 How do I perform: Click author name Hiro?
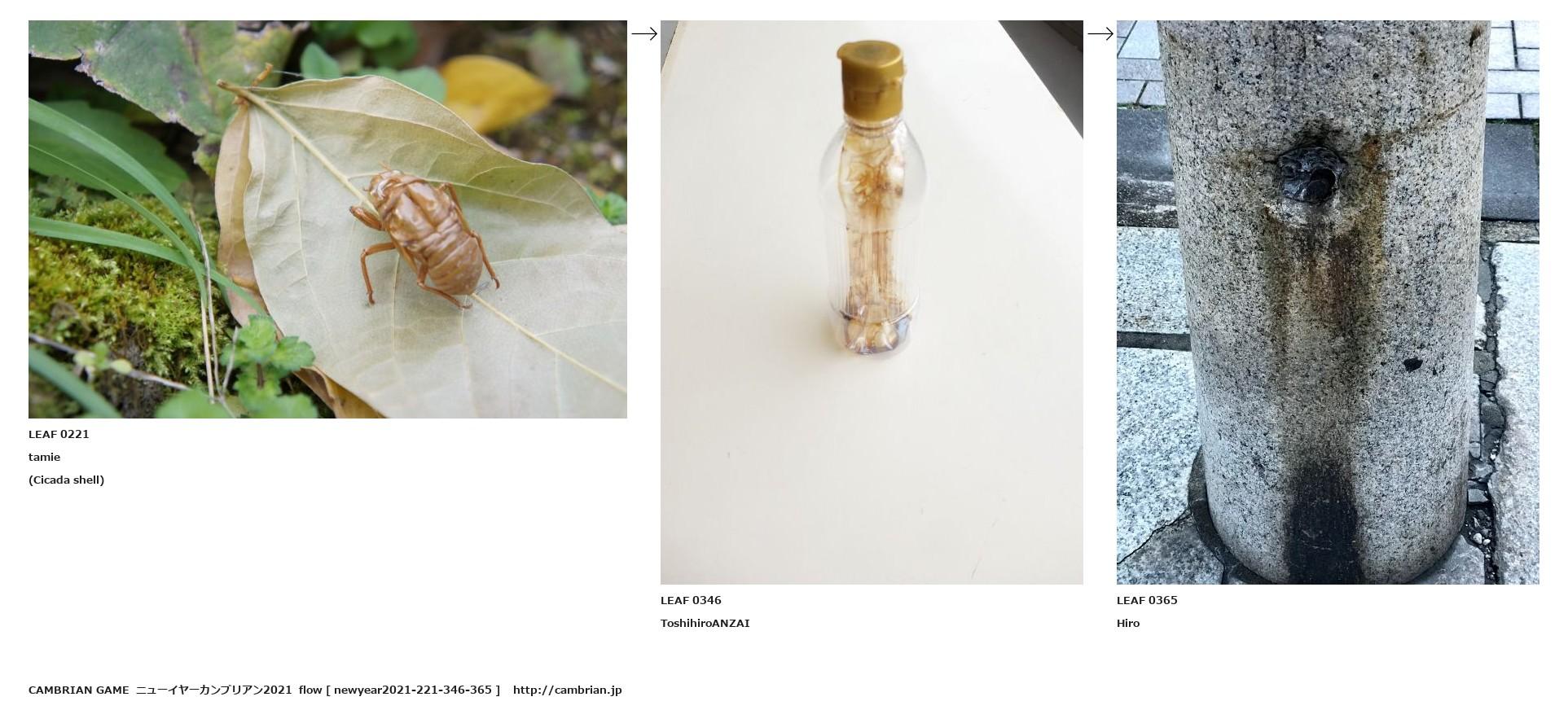1128,623
